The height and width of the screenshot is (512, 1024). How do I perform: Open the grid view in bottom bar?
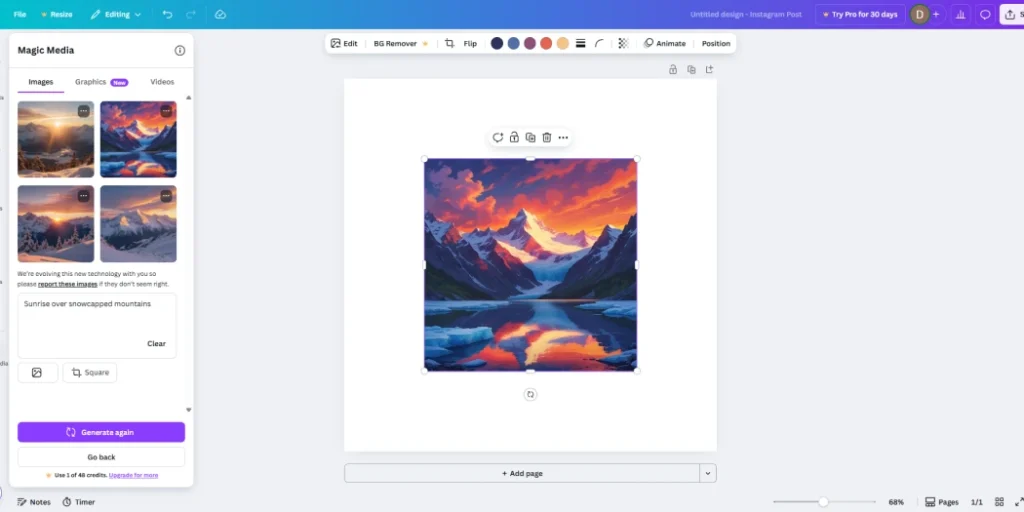click(999, 502)
